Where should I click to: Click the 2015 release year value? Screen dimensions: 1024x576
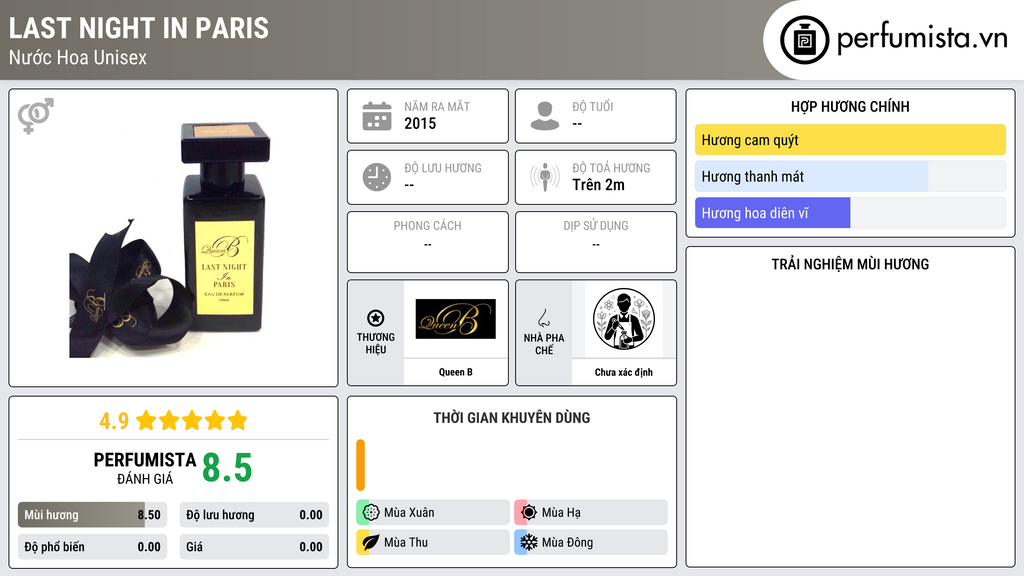click(x=420, y=123)
